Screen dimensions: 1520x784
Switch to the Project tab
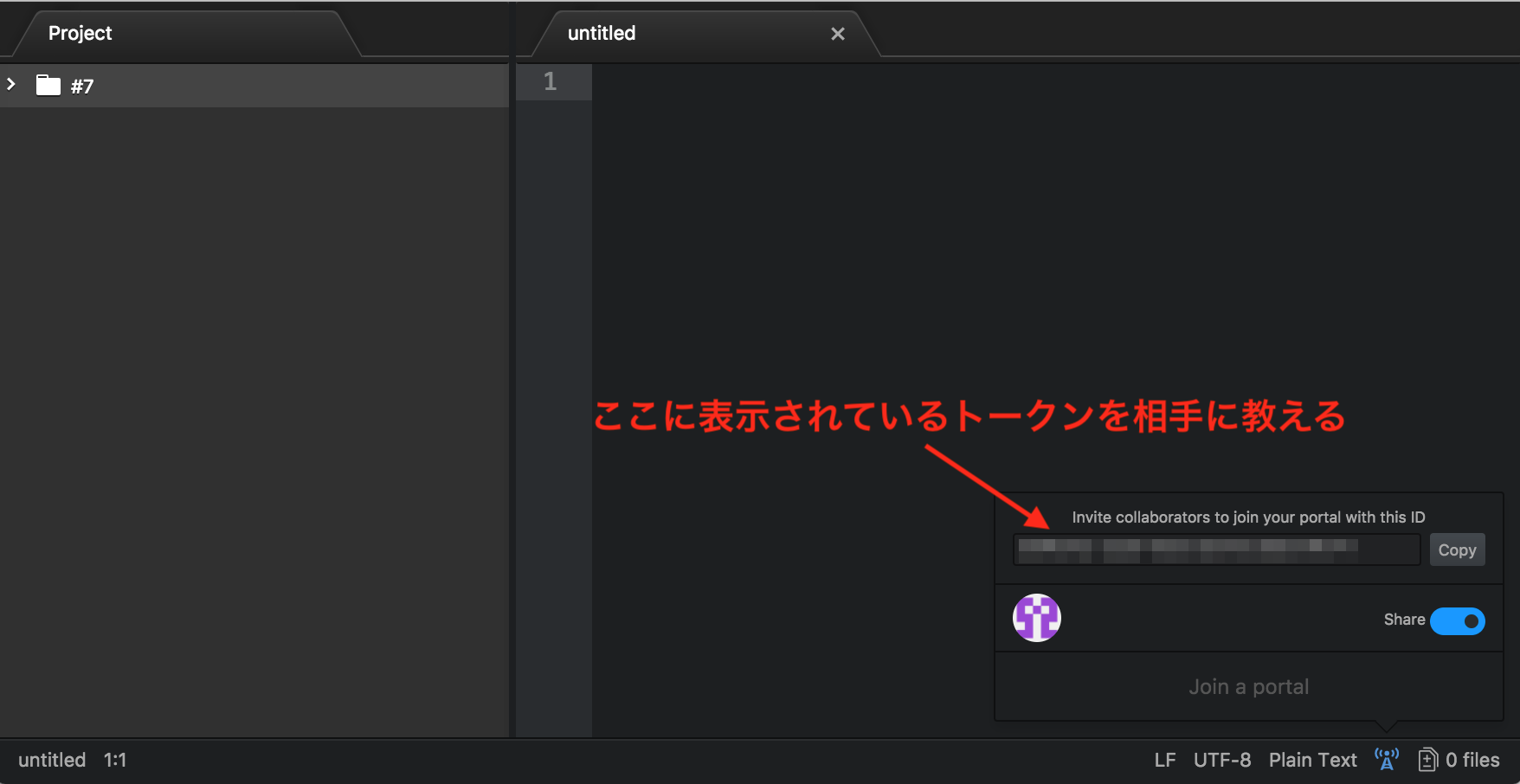[x=81, y=34]
